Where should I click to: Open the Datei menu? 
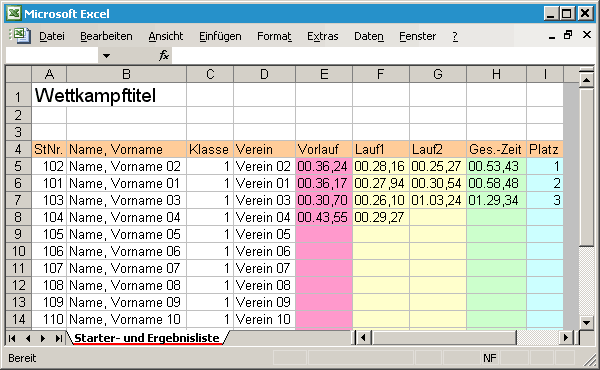[52, 36]
